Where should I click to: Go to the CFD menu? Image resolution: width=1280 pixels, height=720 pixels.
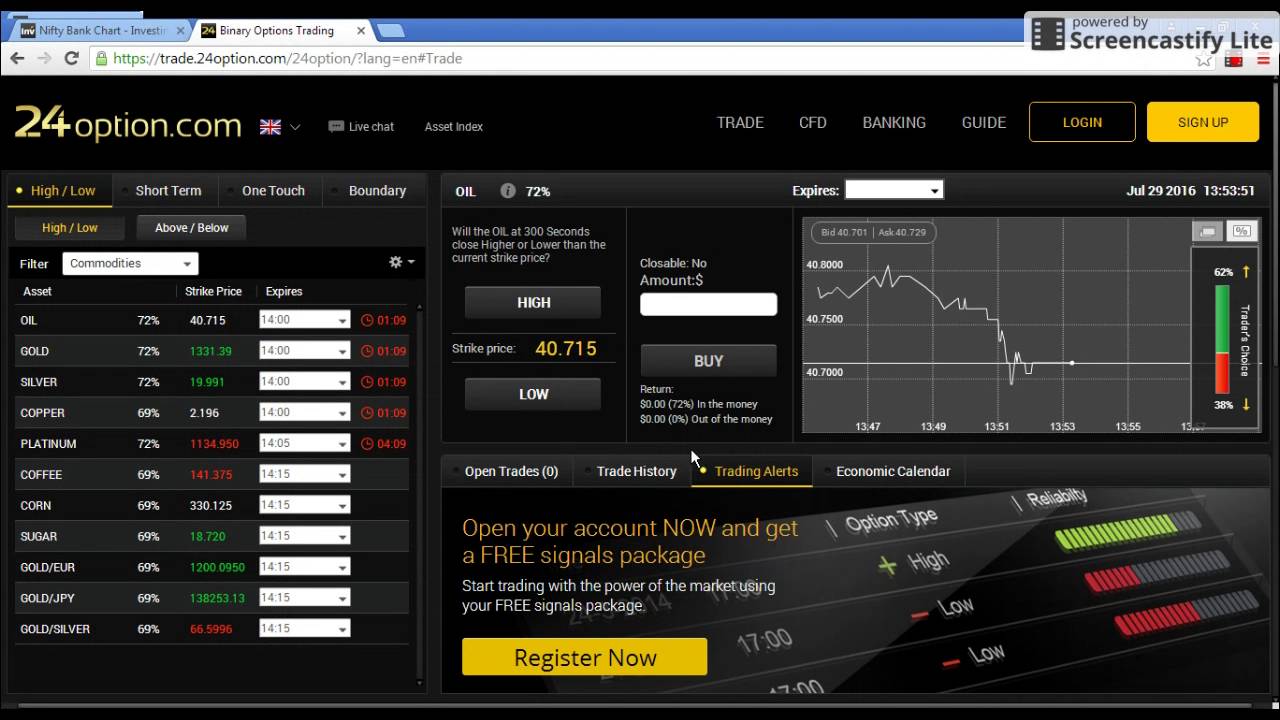[812, 122]
